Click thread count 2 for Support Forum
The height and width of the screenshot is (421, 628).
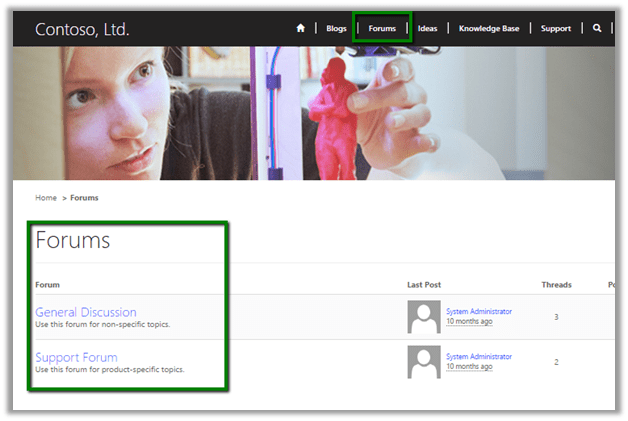pos(556,362)
